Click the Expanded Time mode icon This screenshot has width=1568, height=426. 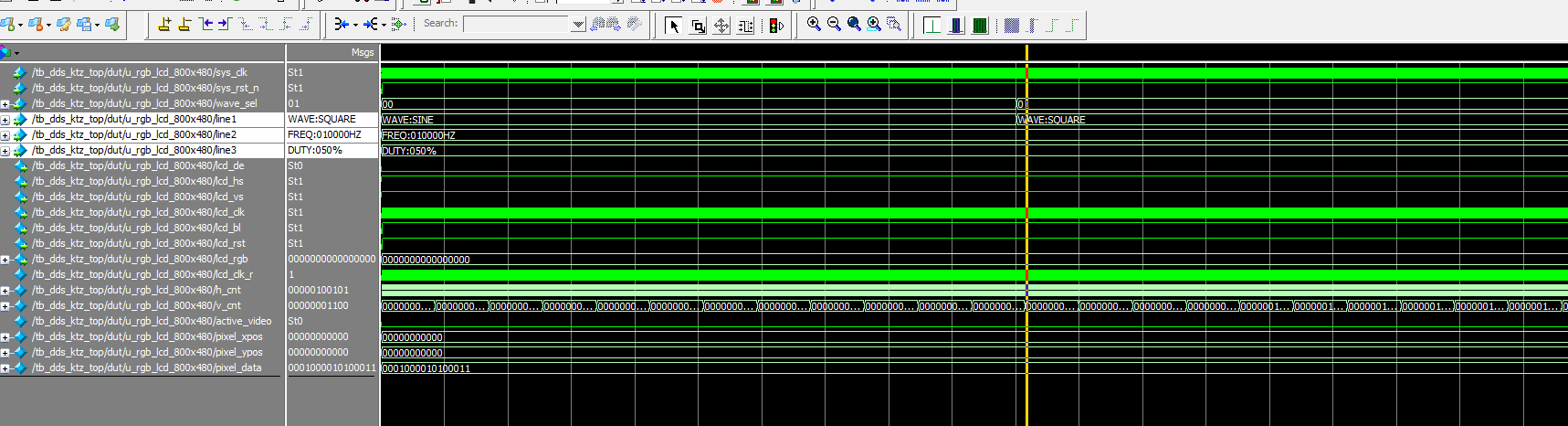342,24
